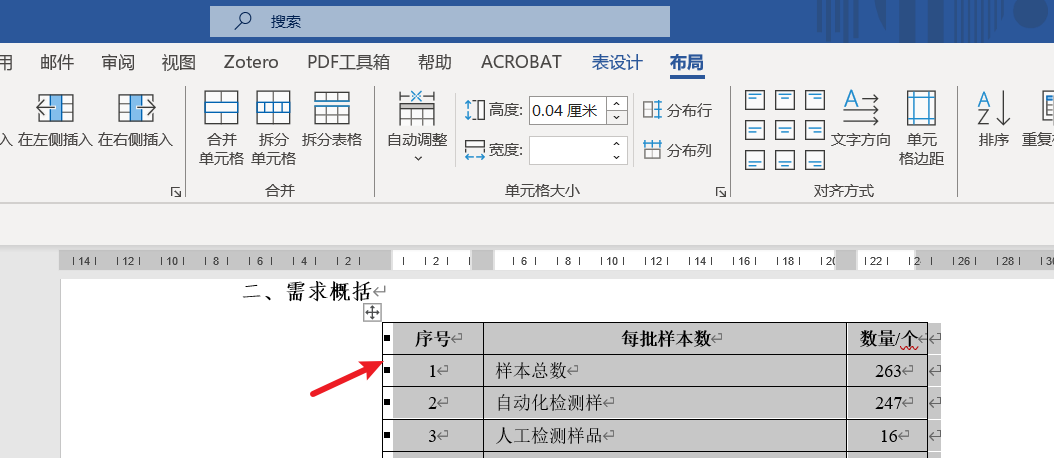This screenshot has height=458, width=1054.
Task: Click Insert Right (在右侧插入) icon
Action: [136, 108]
